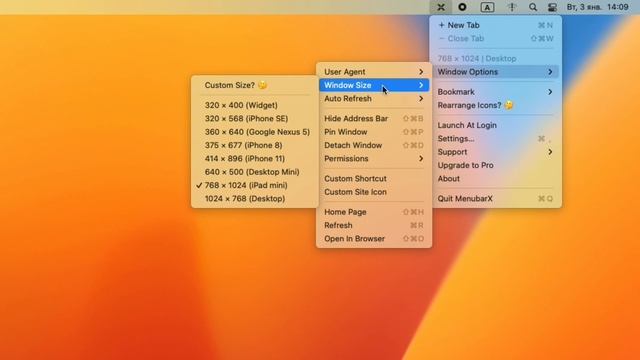Open Control Center icon in menu bar

[552, 7]
